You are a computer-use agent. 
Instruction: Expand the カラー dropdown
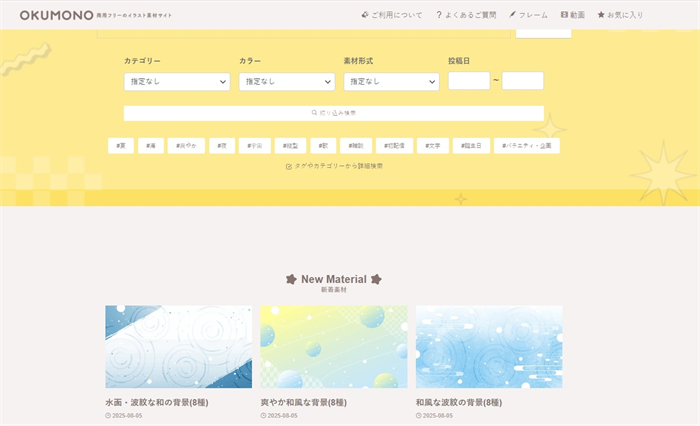pos(287,82)
